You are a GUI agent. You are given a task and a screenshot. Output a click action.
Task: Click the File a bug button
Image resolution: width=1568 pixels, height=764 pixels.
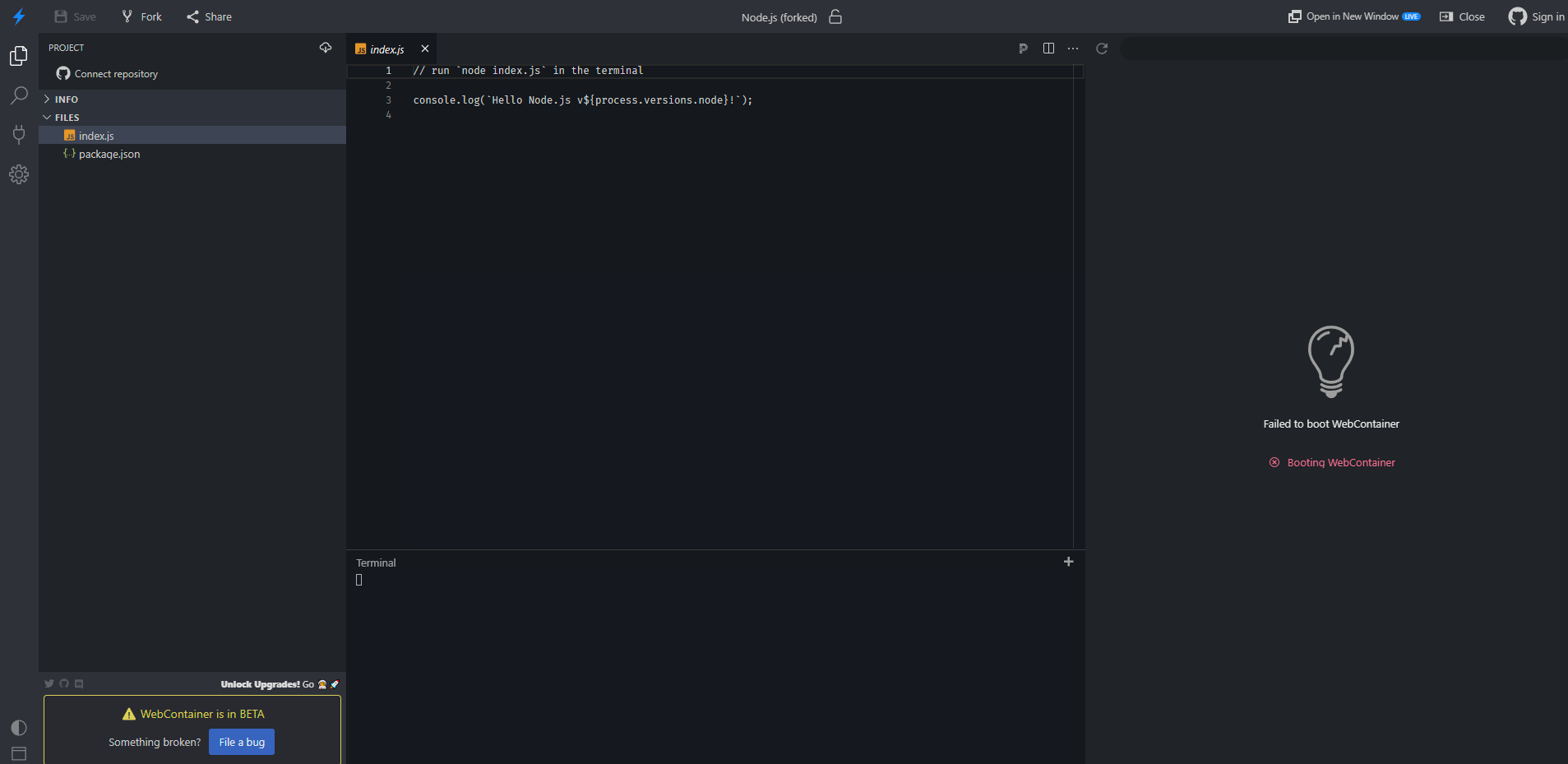tap(241, 741)
